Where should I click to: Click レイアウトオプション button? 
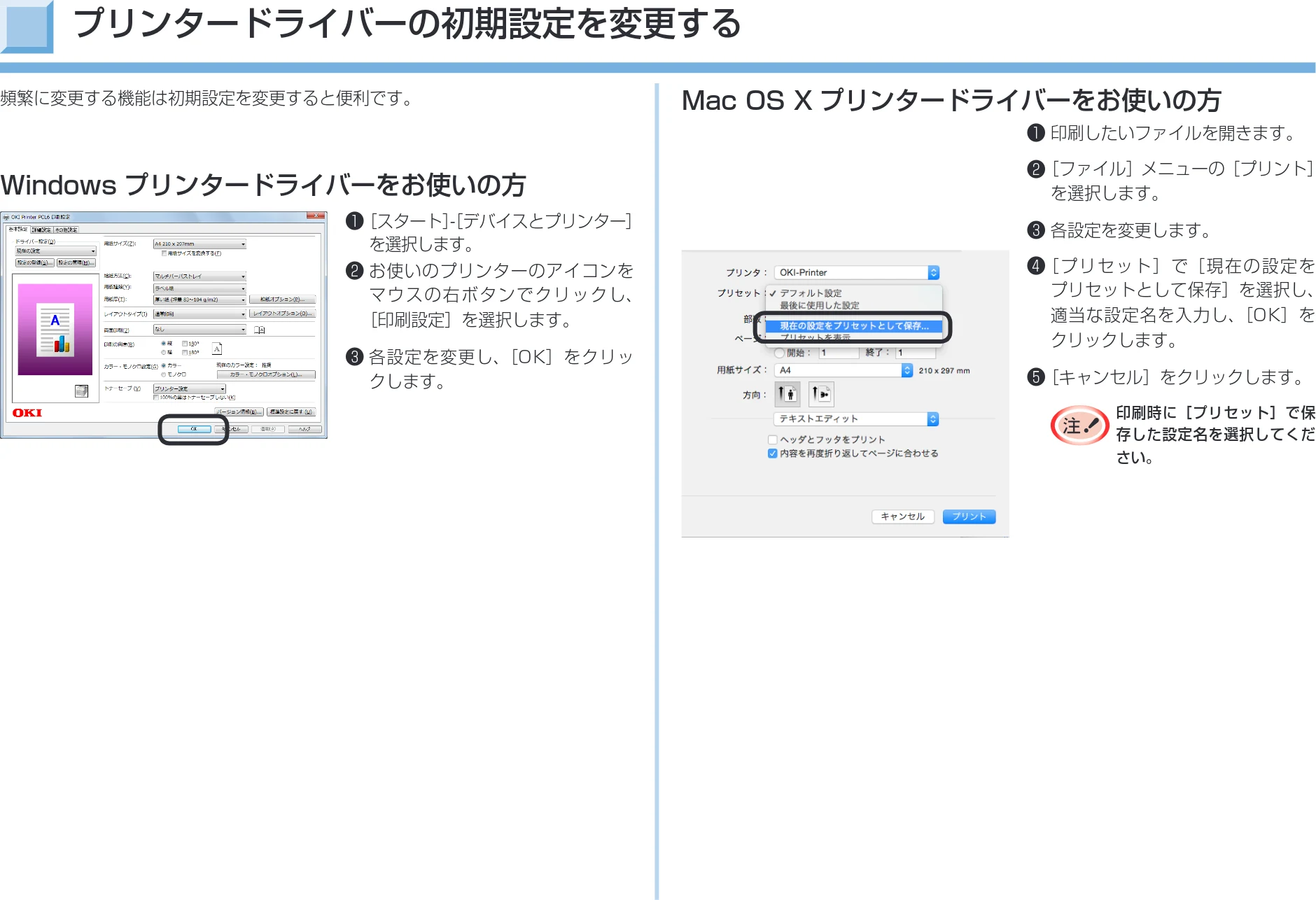282,314
